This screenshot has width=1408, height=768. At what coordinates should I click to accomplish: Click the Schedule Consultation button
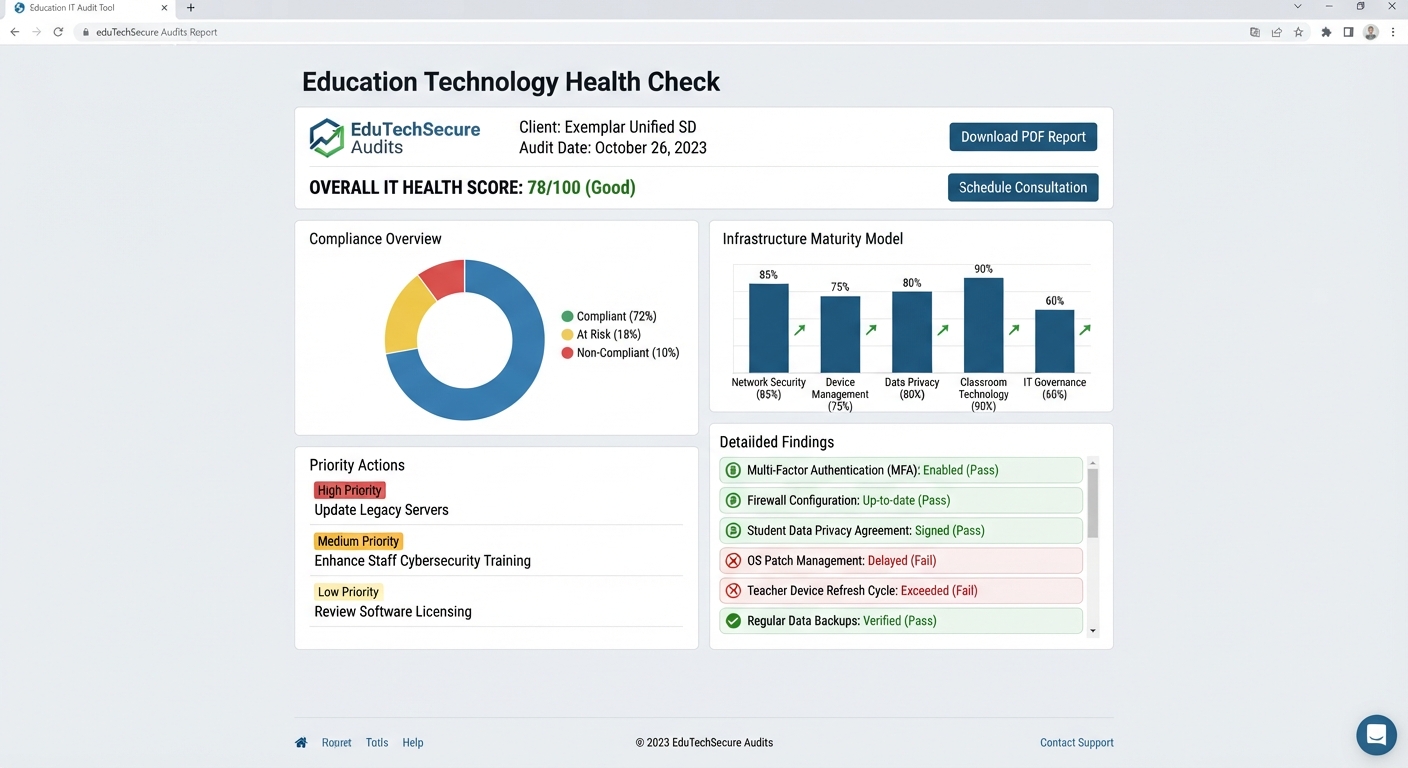(1023, 187)
